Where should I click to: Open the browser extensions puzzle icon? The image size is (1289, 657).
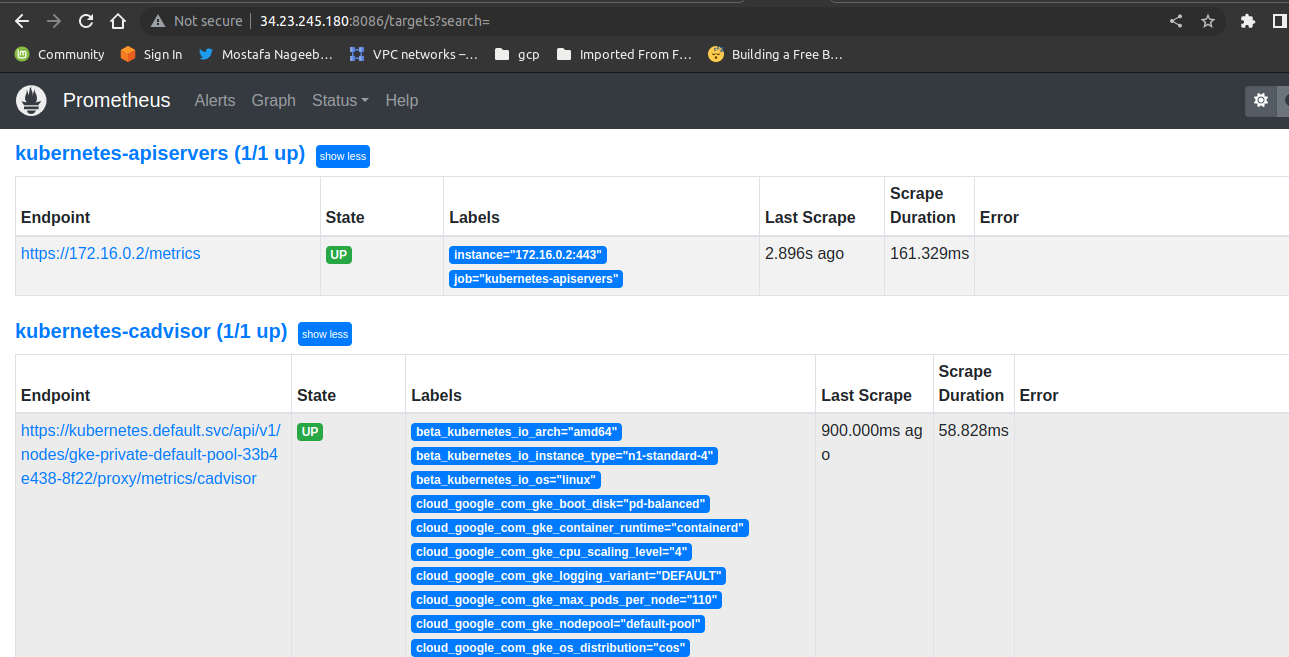pyautogui.click(x=1247, y=20)
